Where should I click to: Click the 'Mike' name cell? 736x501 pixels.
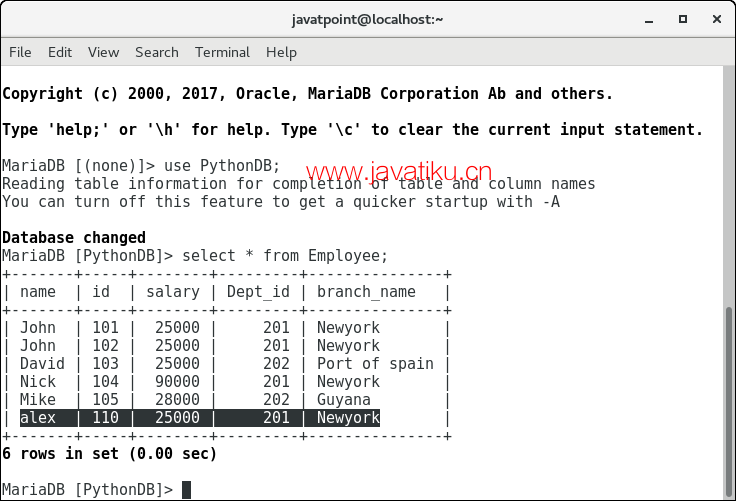coord(38,400)
